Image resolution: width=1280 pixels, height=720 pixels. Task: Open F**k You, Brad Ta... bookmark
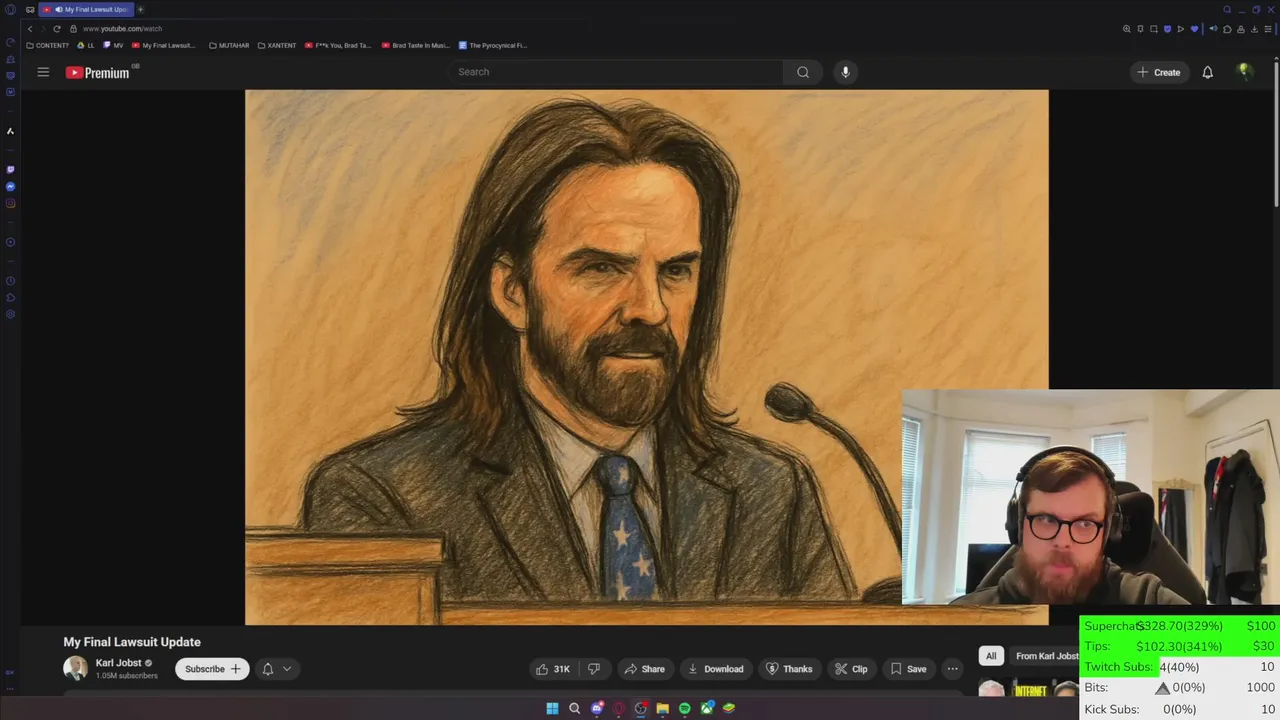pos(338,45)
